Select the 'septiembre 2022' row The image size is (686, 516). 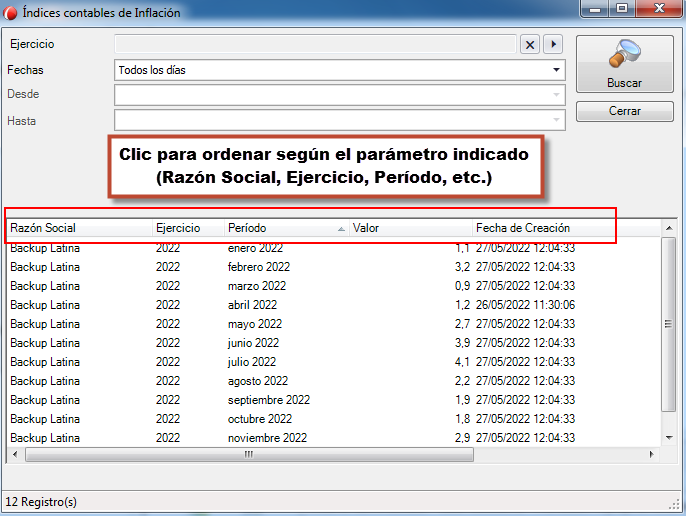click(332, 400)
